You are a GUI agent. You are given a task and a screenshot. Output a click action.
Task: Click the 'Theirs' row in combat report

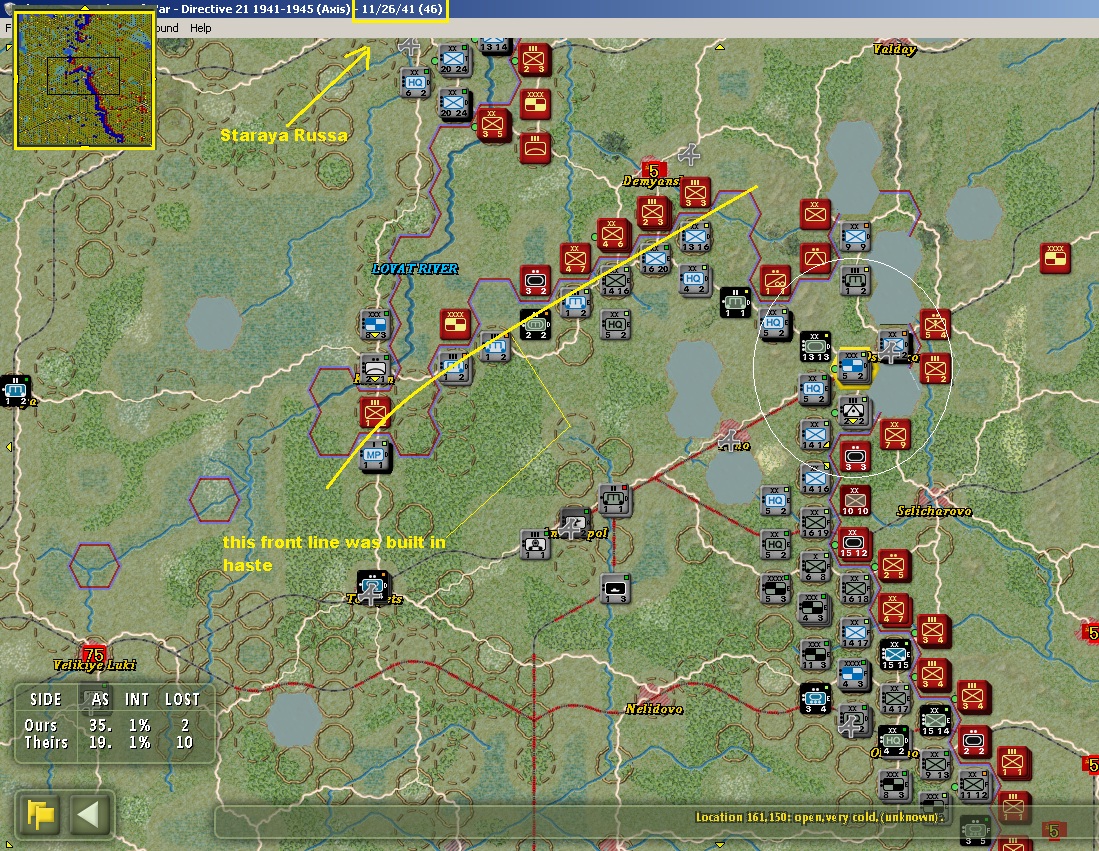108,742
